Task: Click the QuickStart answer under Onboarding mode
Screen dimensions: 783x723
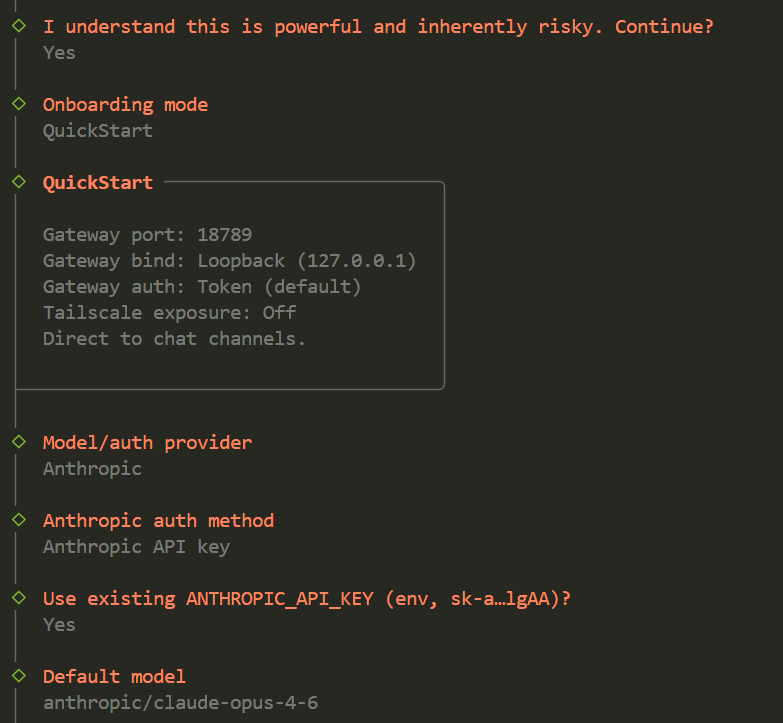Action: click(98, 131)
